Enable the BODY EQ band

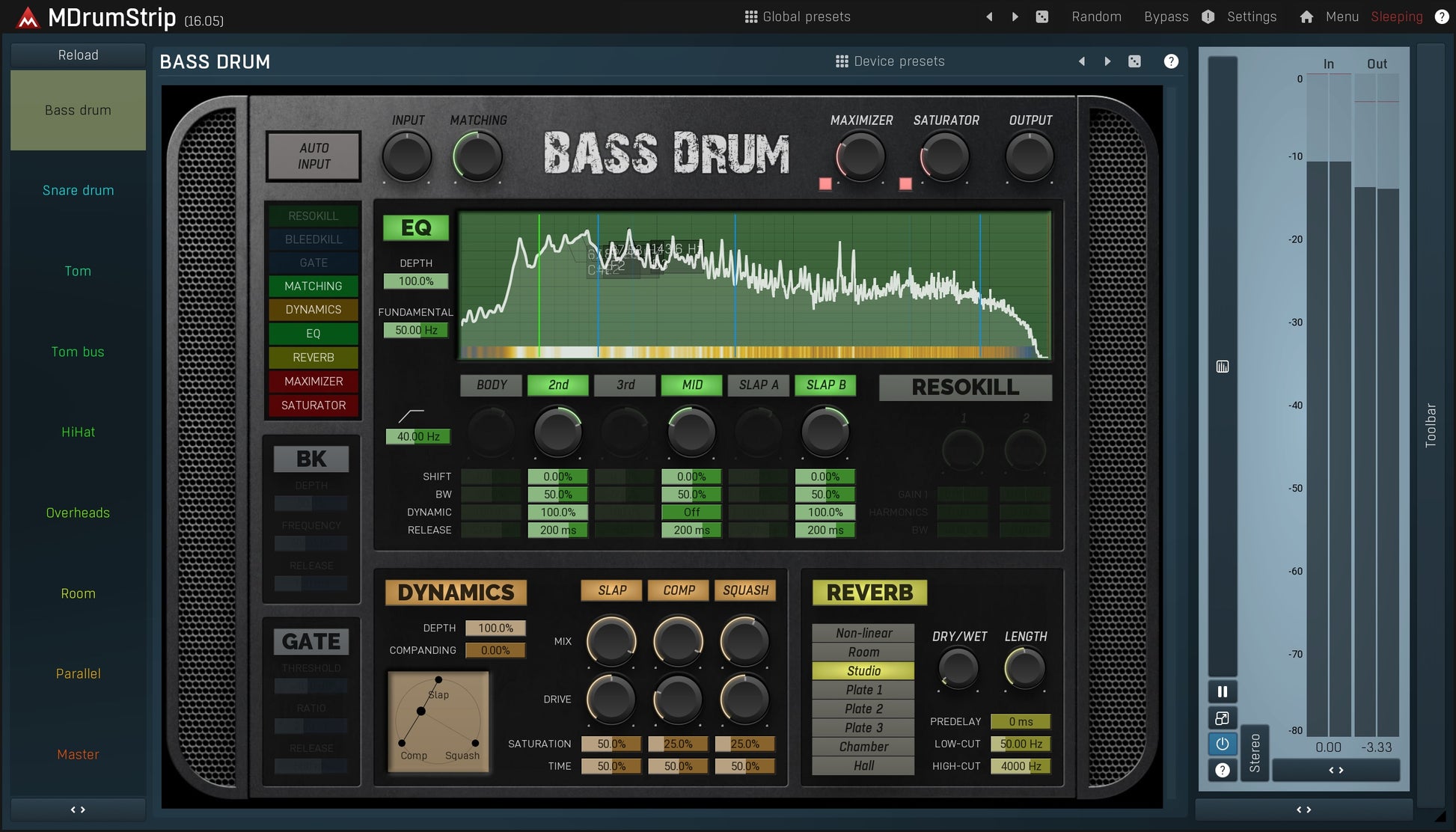coord(492,385)
